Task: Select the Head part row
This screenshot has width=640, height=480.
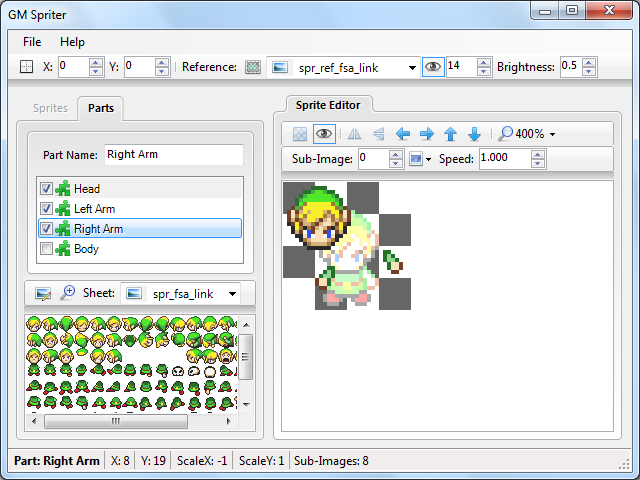Action: click(x=140, y=189)
